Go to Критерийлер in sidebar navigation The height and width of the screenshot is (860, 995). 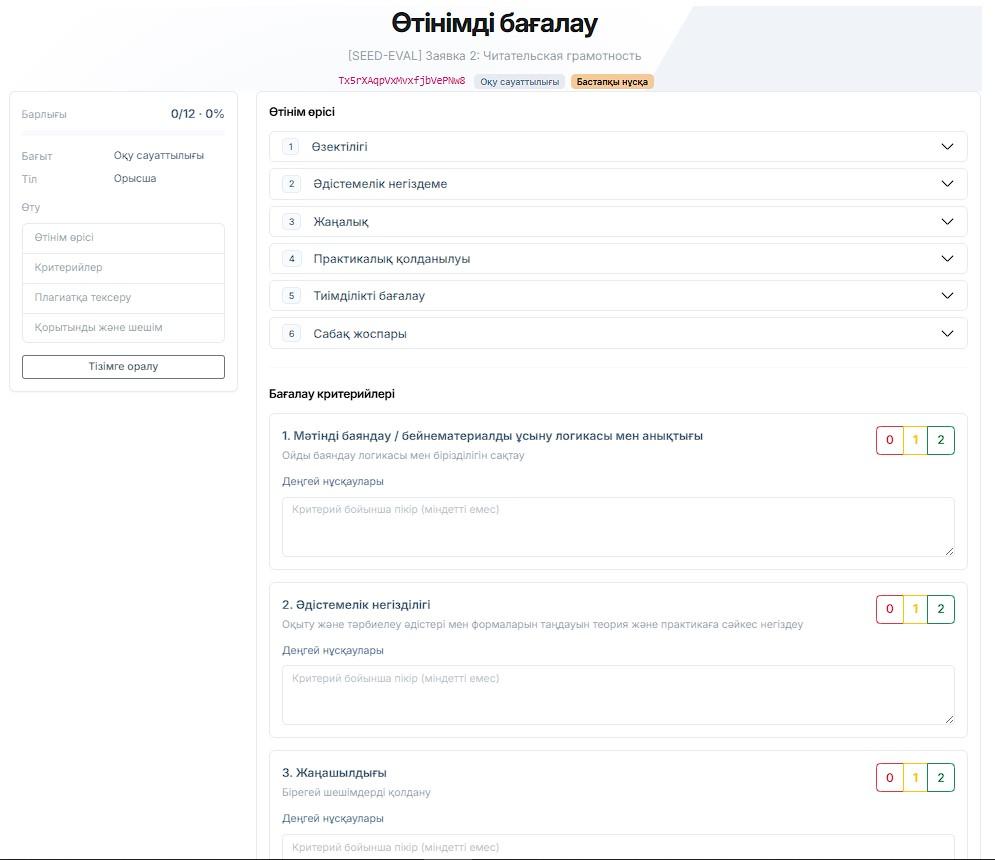[x=123, y=267]
